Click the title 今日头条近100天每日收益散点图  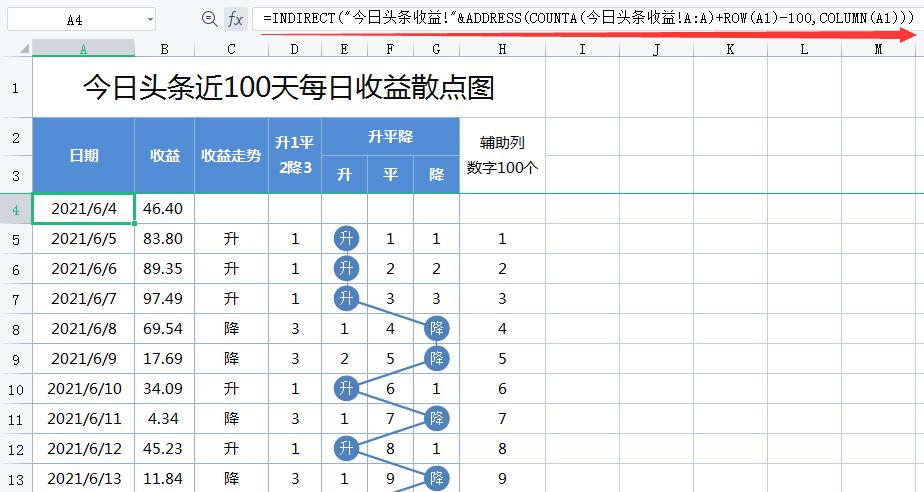click(x=288, y=88)
